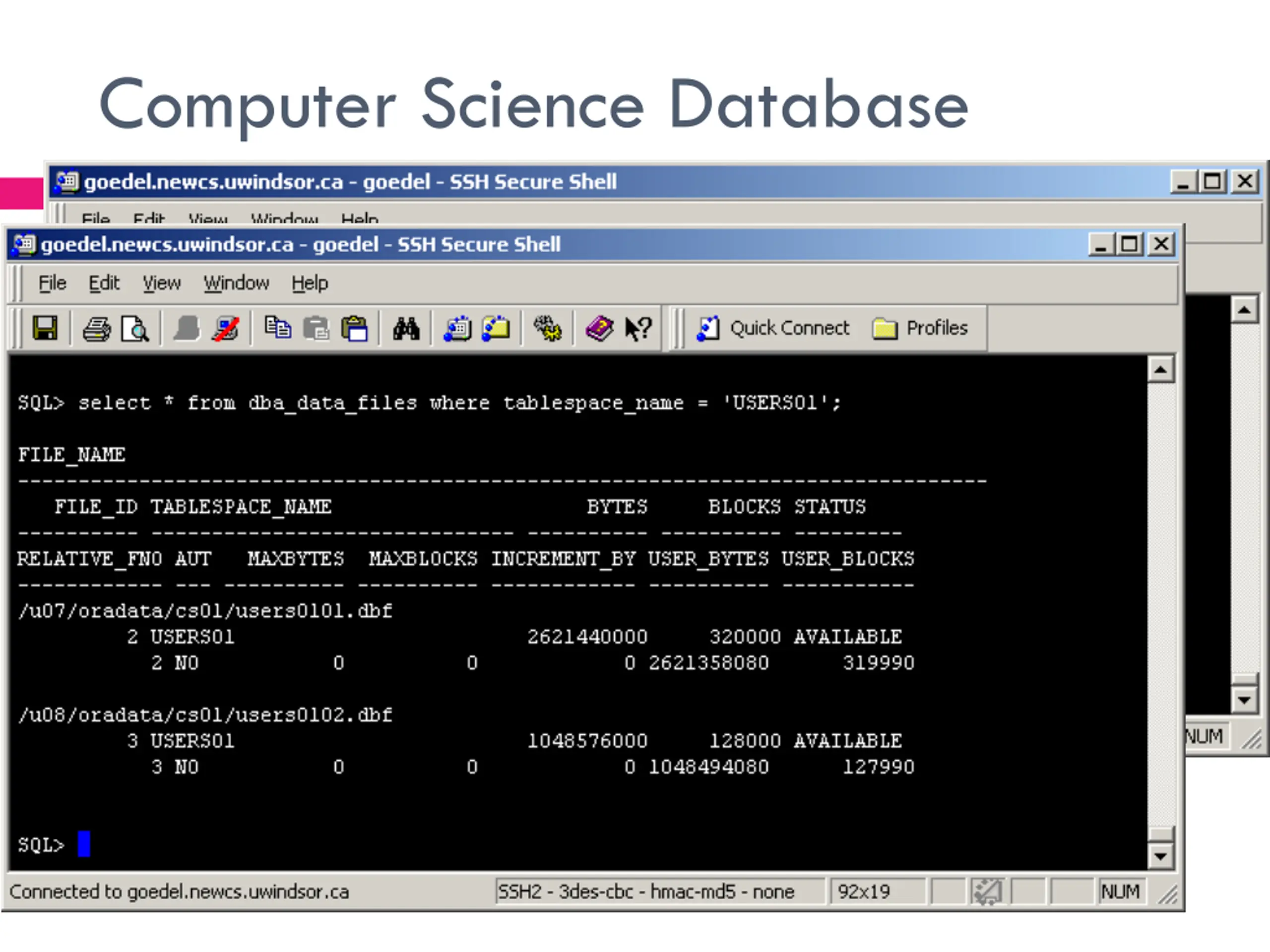Maximize the front SSH window
This screenshot has height=952, width=1270.
click(x=1129, y=245)
